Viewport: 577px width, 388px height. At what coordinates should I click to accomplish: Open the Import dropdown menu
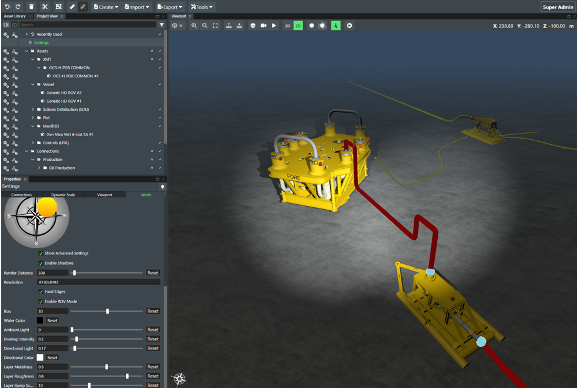coord(137,7)
